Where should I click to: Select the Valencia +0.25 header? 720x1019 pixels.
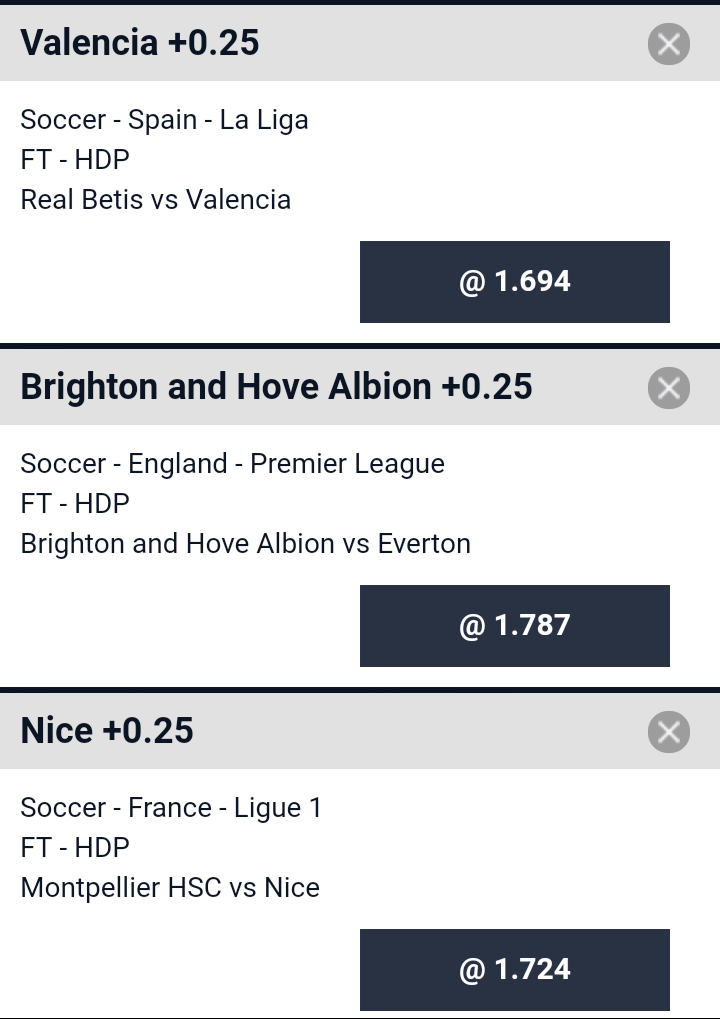pos(140,43)
